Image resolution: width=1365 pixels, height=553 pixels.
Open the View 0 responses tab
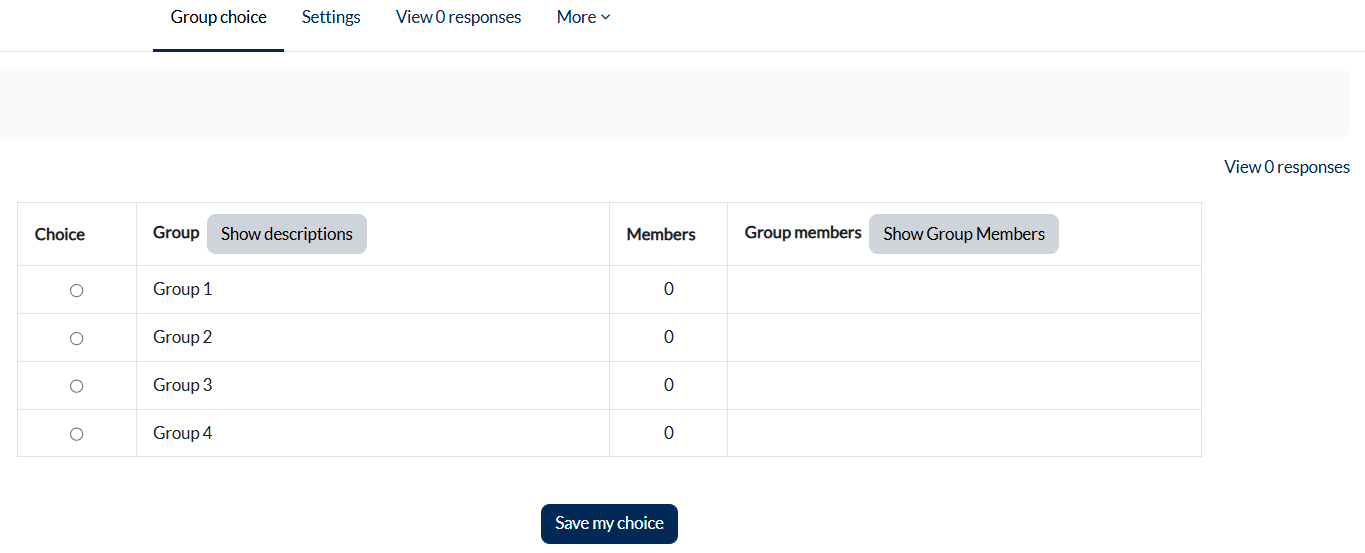458,17
